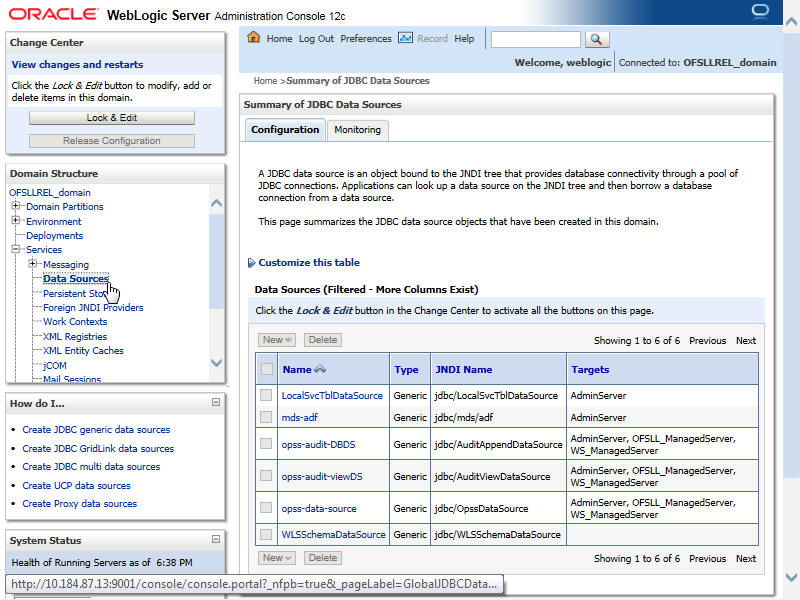Click Create JDBC GridLink data sources link
This screenshot has width=800, height=600.
point(98,448)
